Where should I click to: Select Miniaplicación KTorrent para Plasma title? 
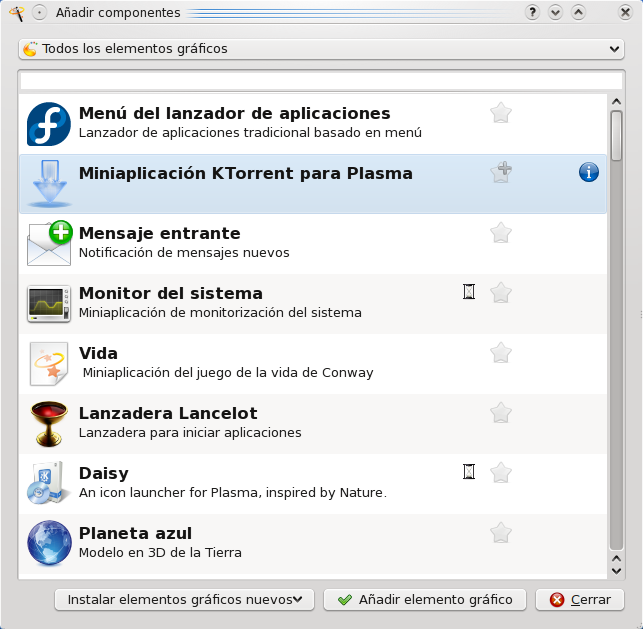point(246,173)
